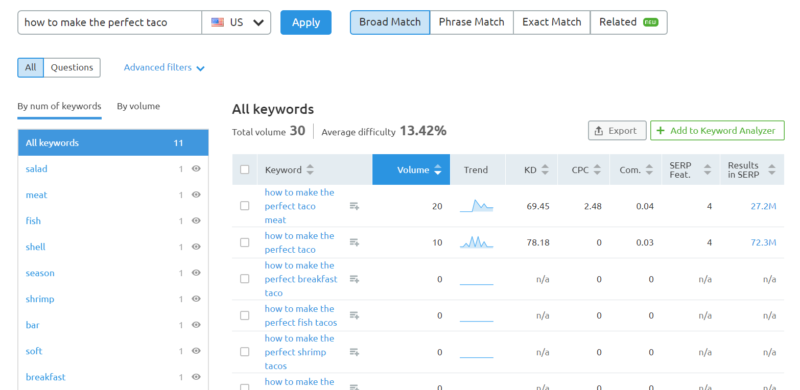This screenshot has height=390, width=800.
Task: Click add-to-list icon beside perfect fish tacos
Action: tap(354, 316)
